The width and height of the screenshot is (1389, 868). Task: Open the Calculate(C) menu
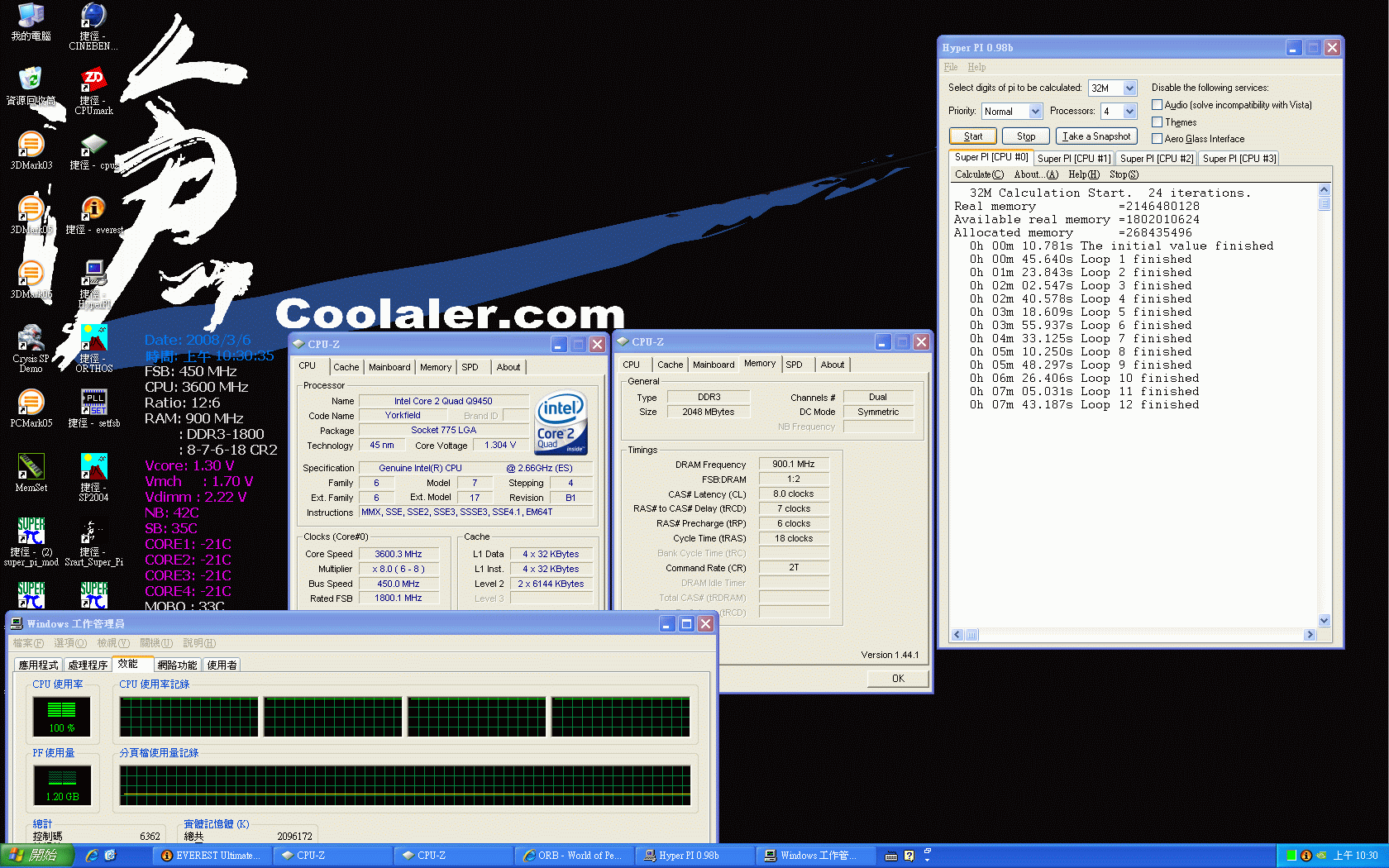979,174
